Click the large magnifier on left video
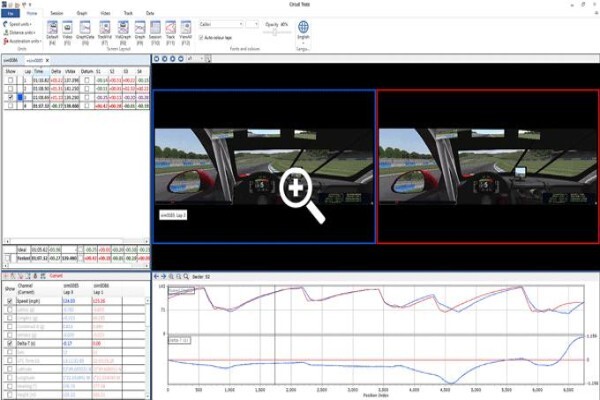 (302, 195)
